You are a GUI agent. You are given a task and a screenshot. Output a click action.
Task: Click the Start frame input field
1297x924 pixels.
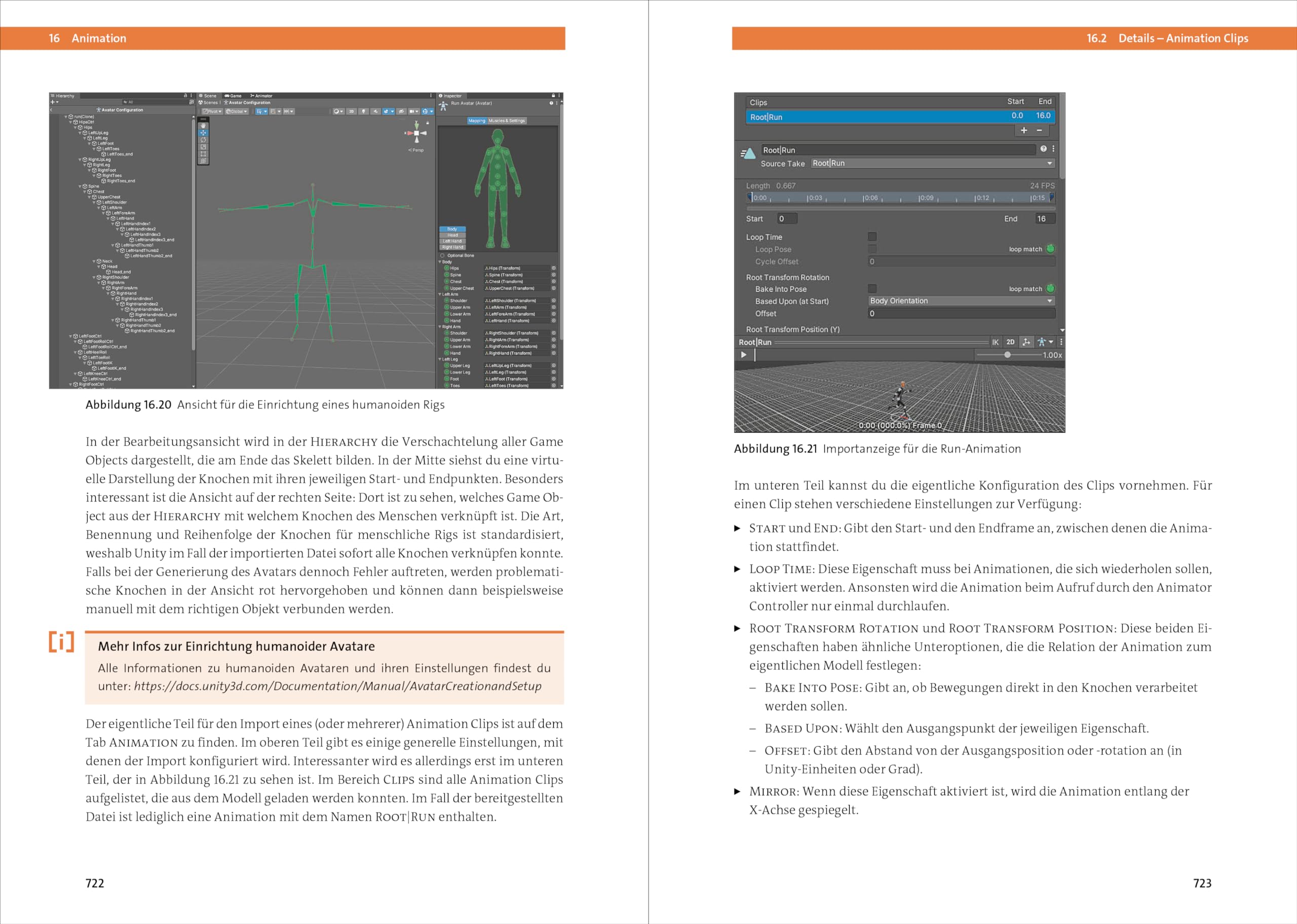pos(787,218)
